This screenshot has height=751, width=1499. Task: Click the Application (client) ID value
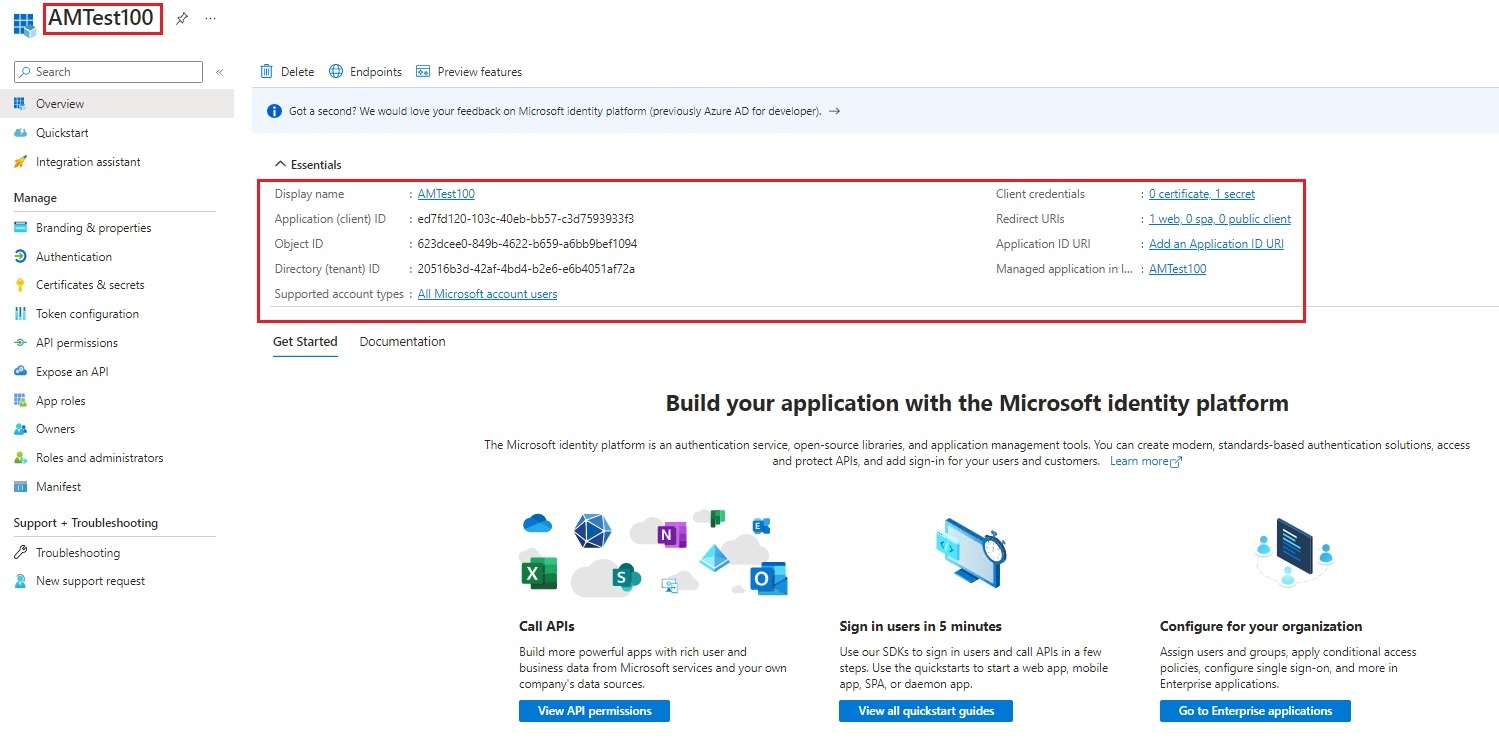[526, 219]
